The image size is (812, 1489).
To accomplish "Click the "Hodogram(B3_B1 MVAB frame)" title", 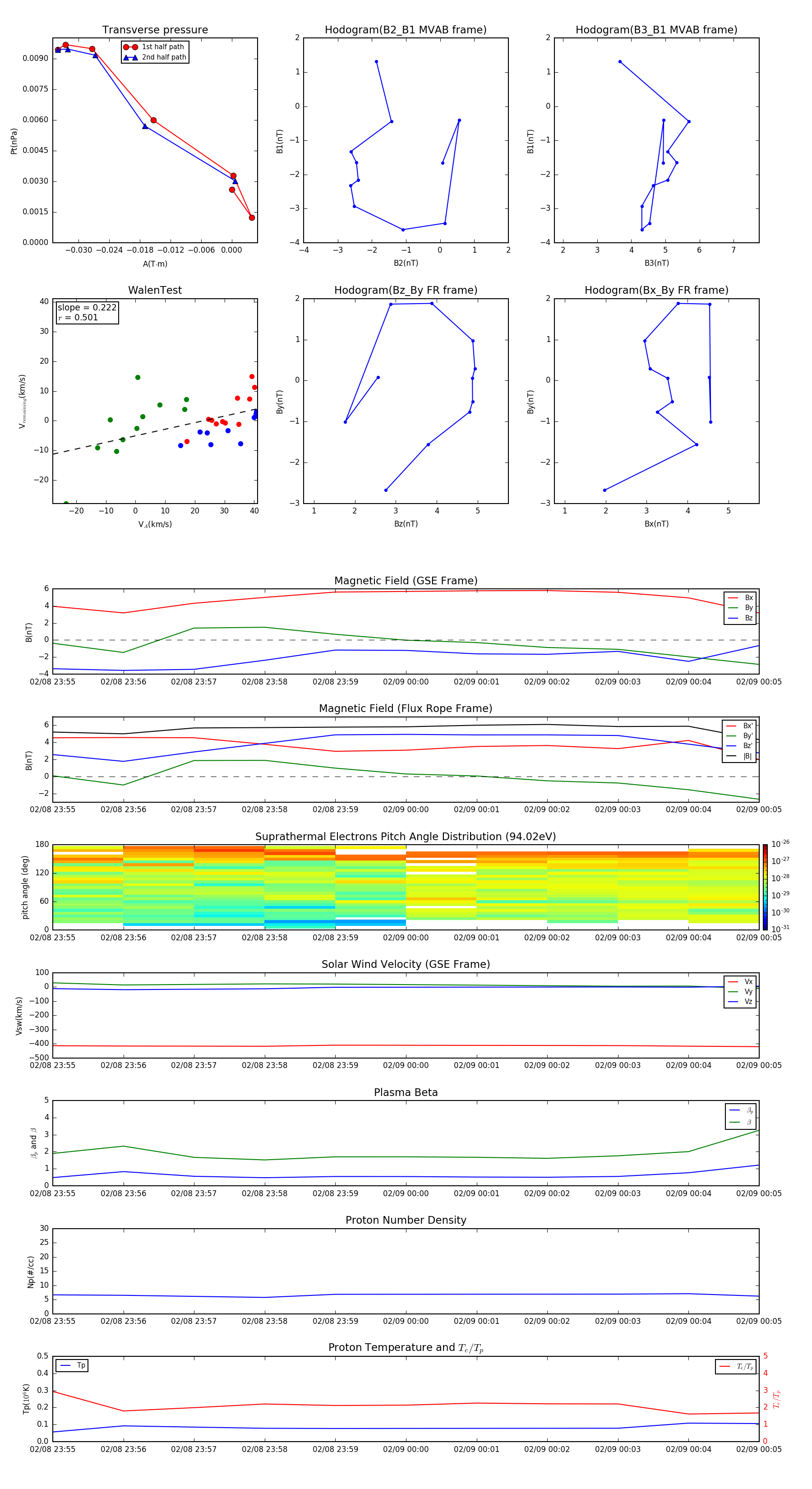I will click(x=656, y=30).
